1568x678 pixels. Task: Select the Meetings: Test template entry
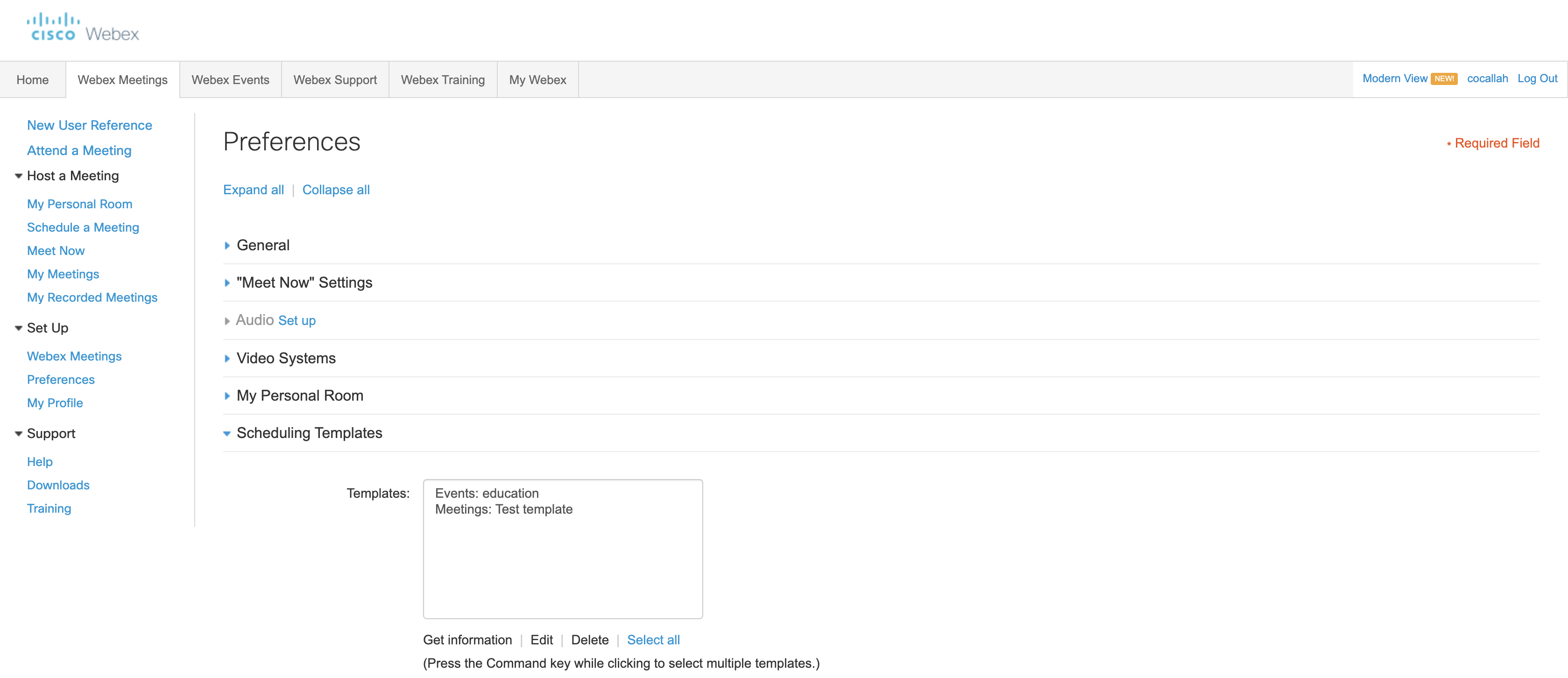pyautogui.click(x=504, y=509)
